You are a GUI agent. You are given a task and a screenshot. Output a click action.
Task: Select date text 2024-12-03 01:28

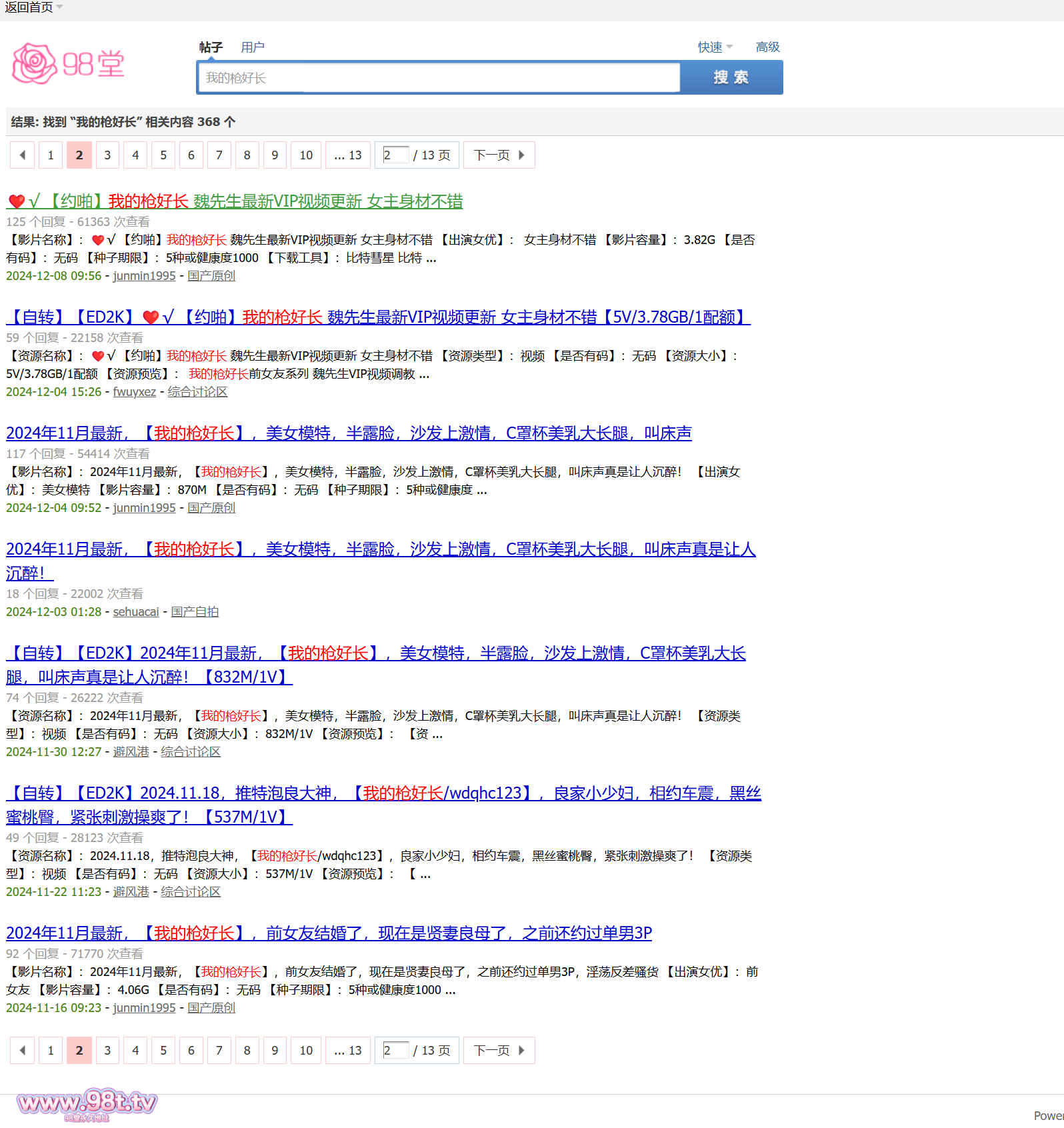[x=54, y=612]
